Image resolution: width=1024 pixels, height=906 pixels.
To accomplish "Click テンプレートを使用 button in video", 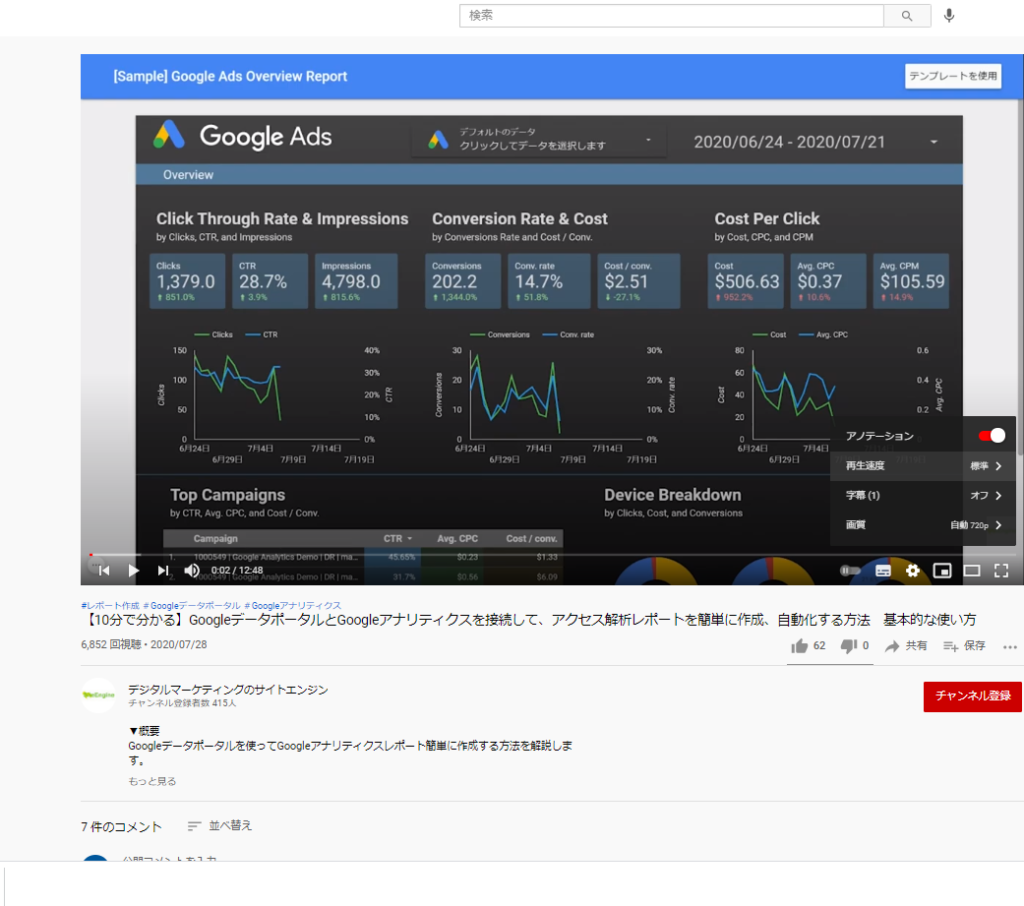I will click(953, 76).
